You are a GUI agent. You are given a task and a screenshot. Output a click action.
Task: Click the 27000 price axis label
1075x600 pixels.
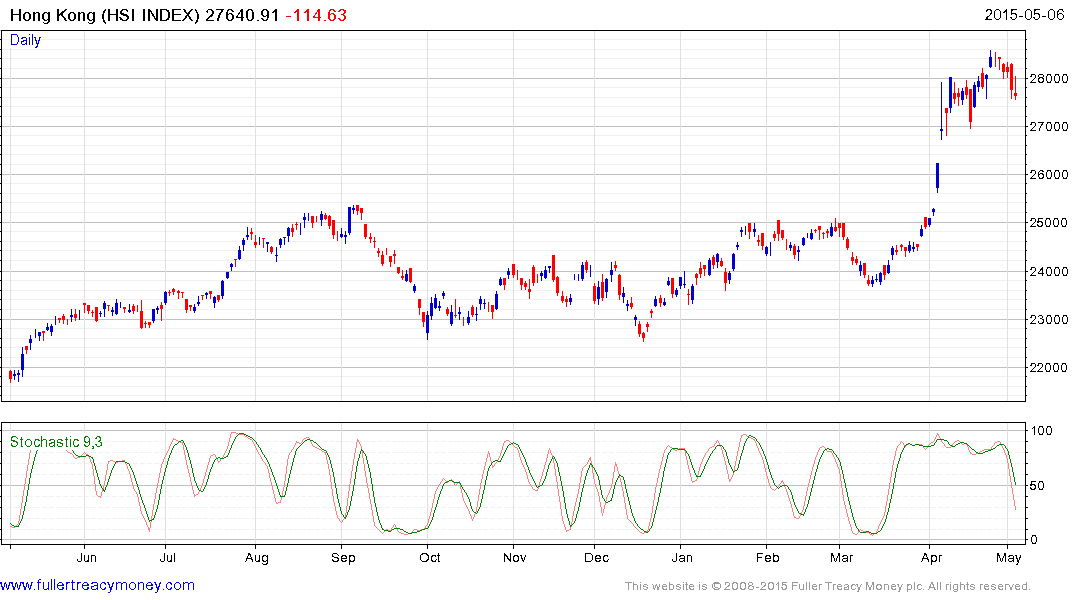tap(1049, 127)
